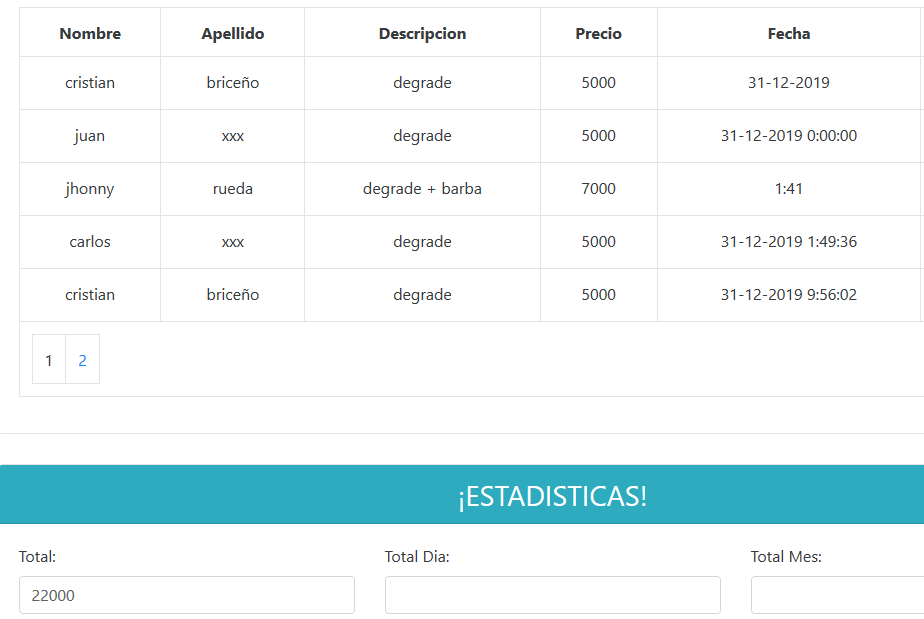Click date cell 31-12-2019 9:56:02

pyautogui.click(x=789, y=295)
